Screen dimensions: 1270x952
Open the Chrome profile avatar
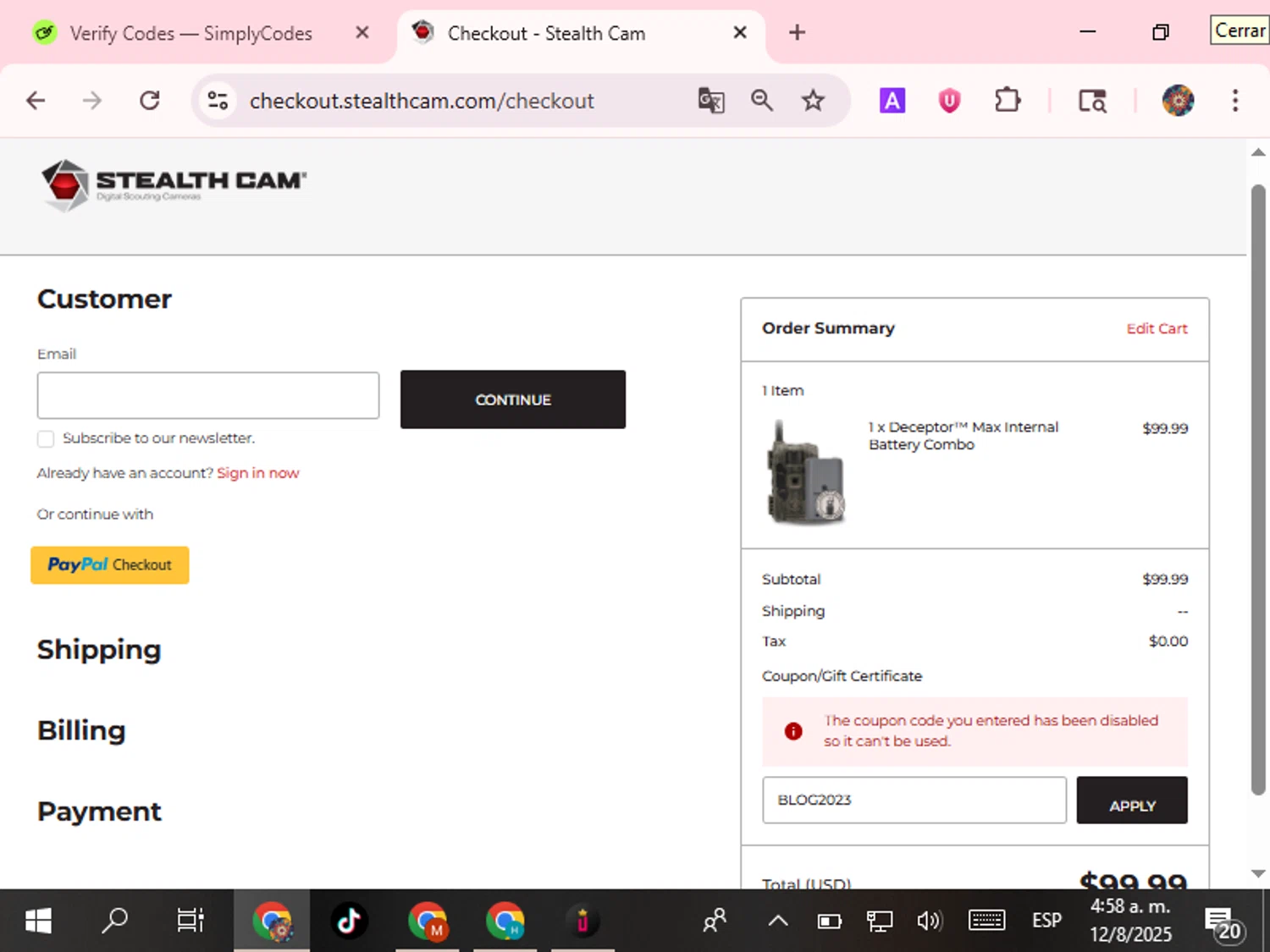click(x=1178, y=101)
